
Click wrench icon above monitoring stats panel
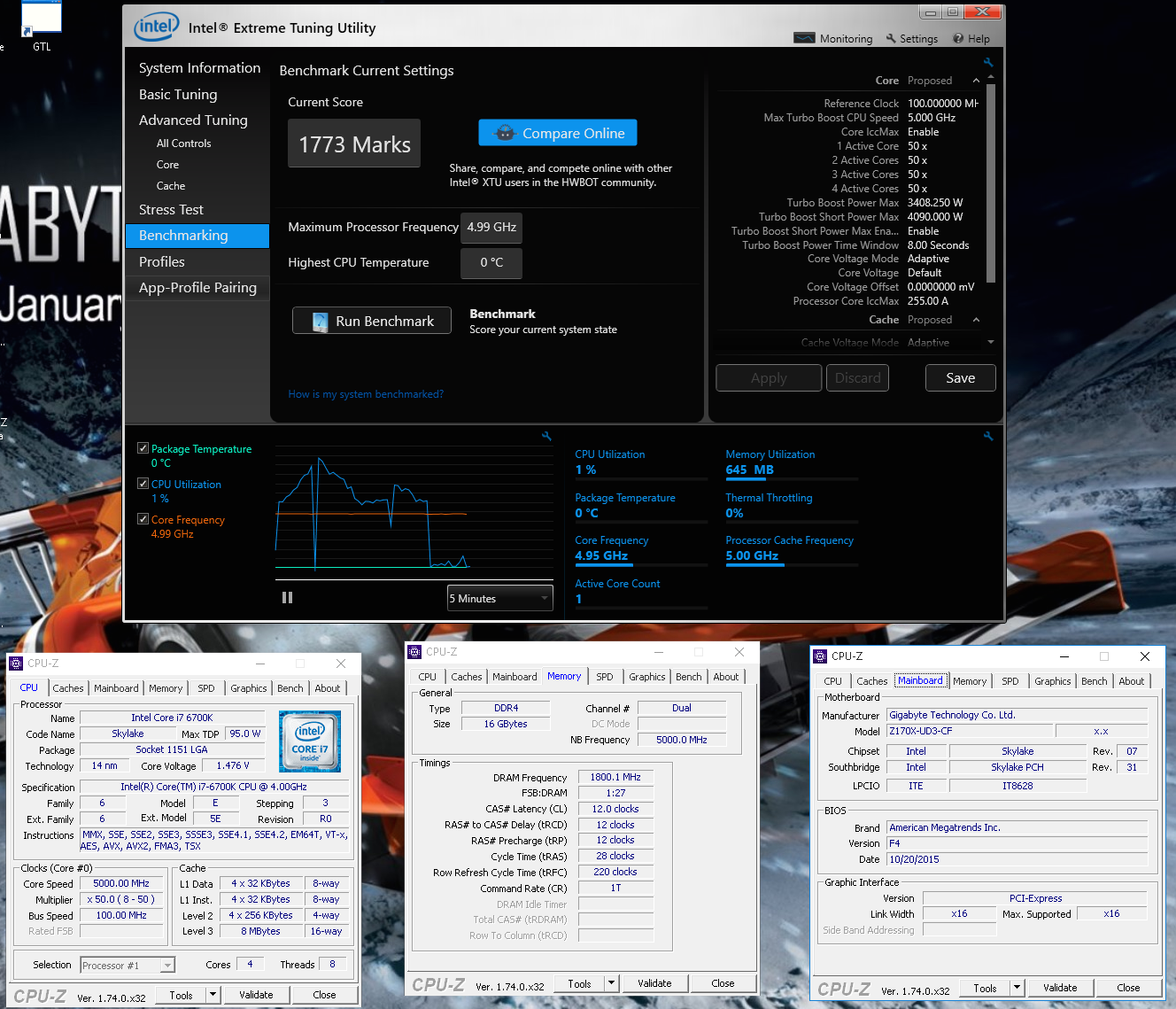pos(988,436)
